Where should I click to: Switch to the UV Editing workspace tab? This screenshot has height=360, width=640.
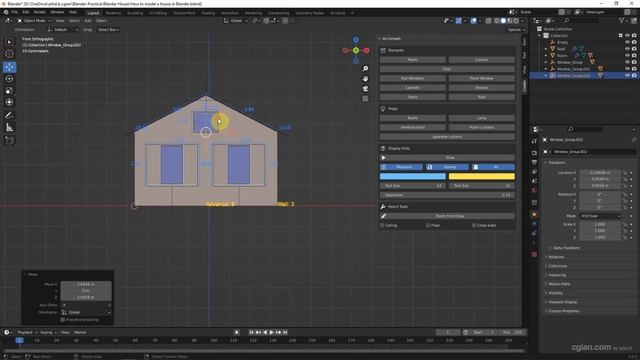[158, 13]
